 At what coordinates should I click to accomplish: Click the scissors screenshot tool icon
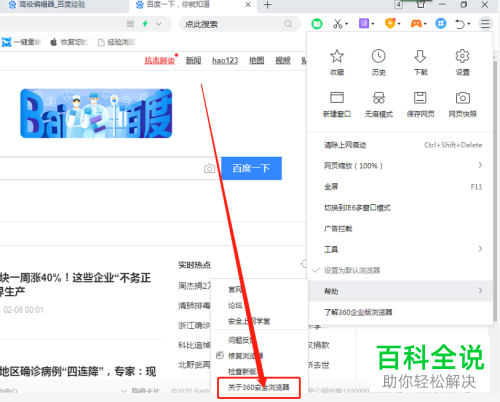click(337, 24)
